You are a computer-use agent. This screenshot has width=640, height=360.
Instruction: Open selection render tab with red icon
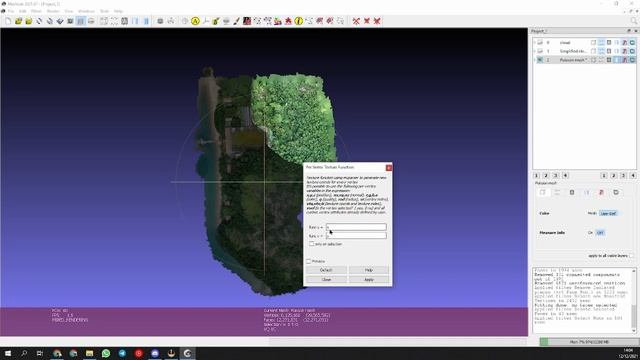[x=601, y=192]
